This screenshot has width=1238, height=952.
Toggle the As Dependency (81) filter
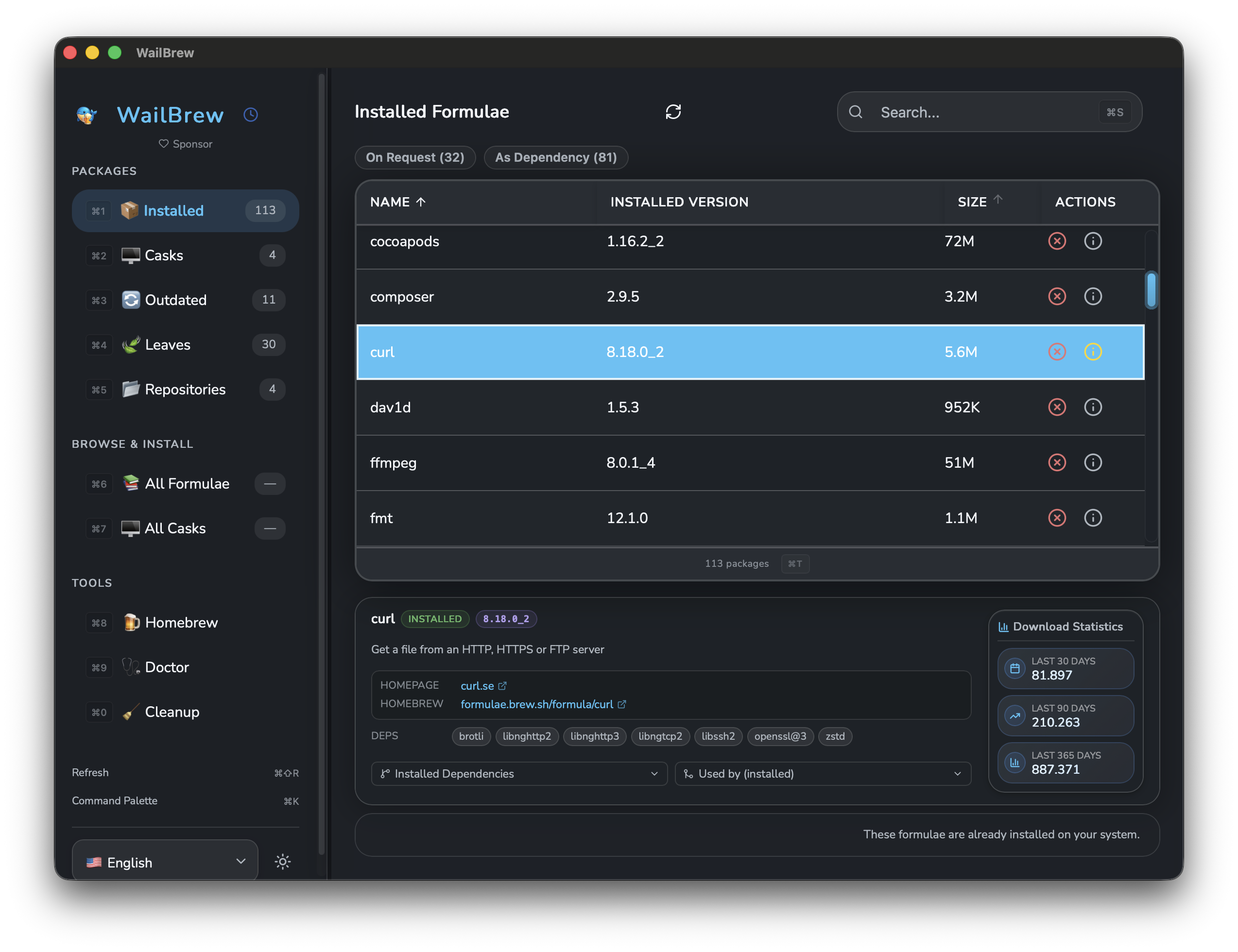click(555, 157)
